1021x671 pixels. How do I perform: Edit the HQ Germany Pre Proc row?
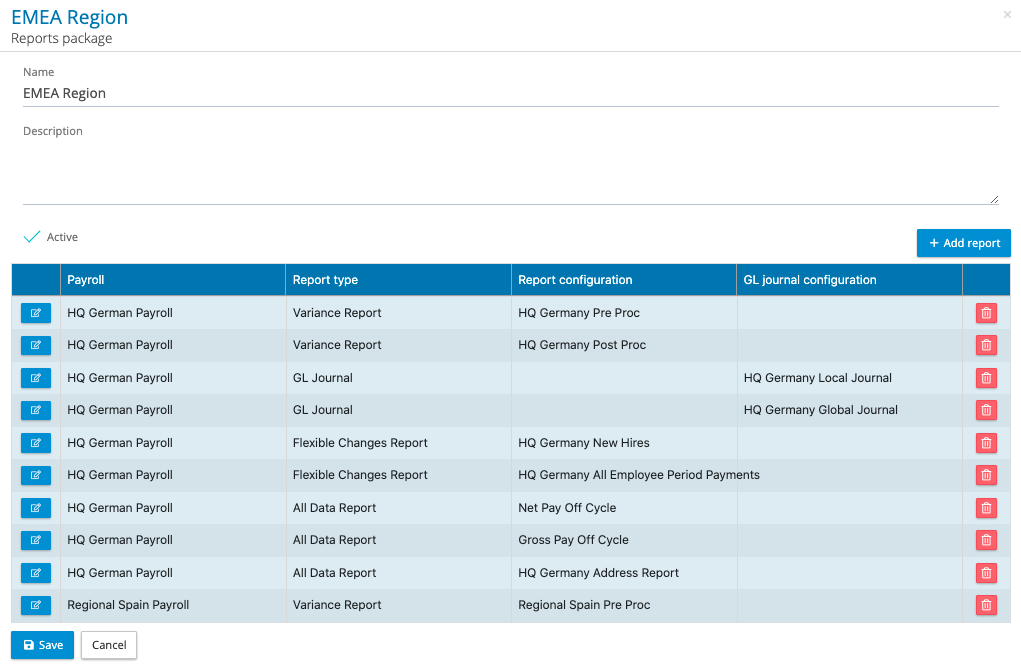[36, 313]
